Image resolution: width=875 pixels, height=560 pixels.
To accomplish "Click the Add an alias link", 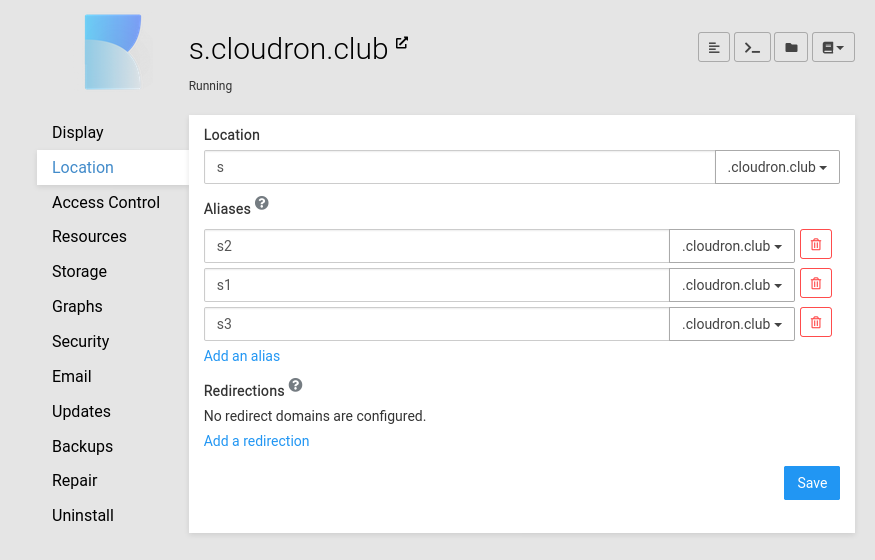I will pyautogui.click(x=242, y=356).
